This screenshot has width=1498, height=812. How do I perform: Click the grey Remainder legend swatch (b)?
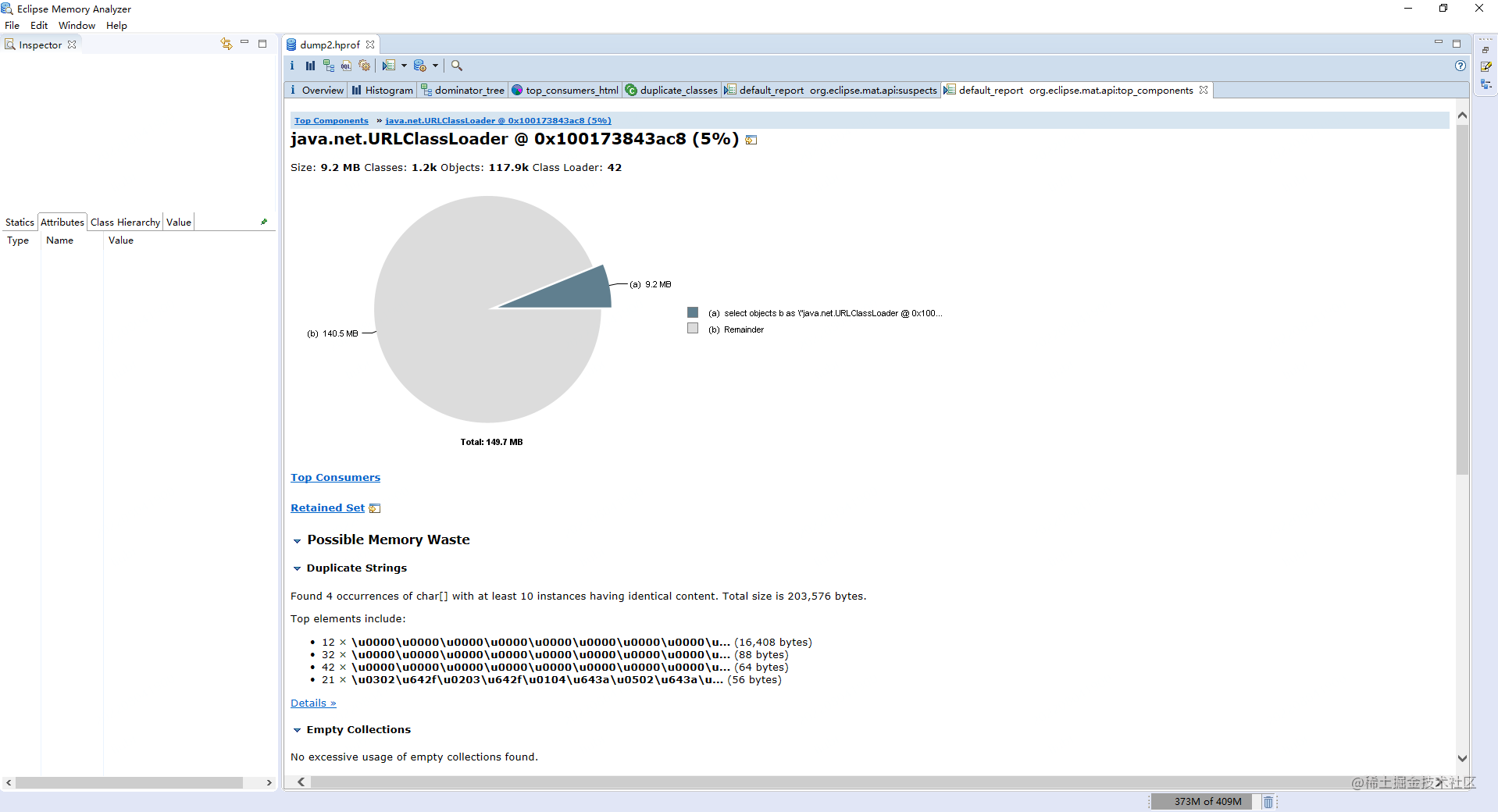coord(693,329)
